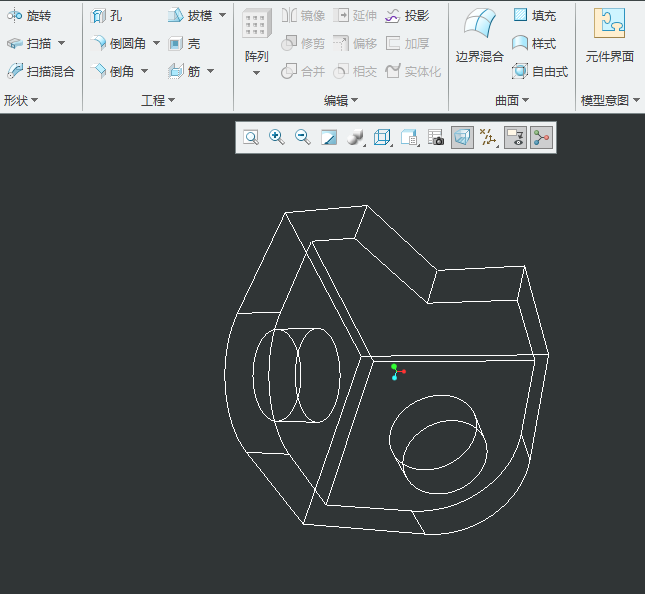Click the coordinate system origin in model
The width and height of the screenshot is (645, 594).
click(395, 371)
